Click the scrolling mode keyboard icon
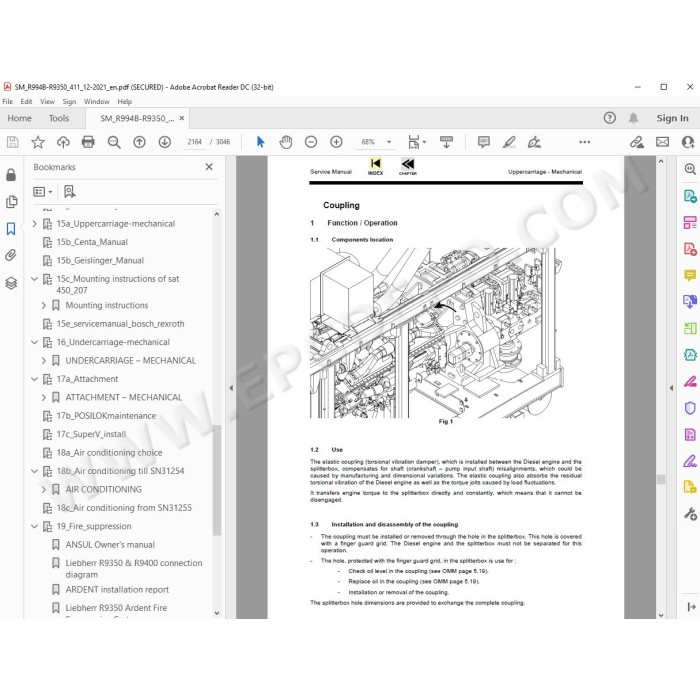This screenshot has width=700, height=700. (446, 142)
